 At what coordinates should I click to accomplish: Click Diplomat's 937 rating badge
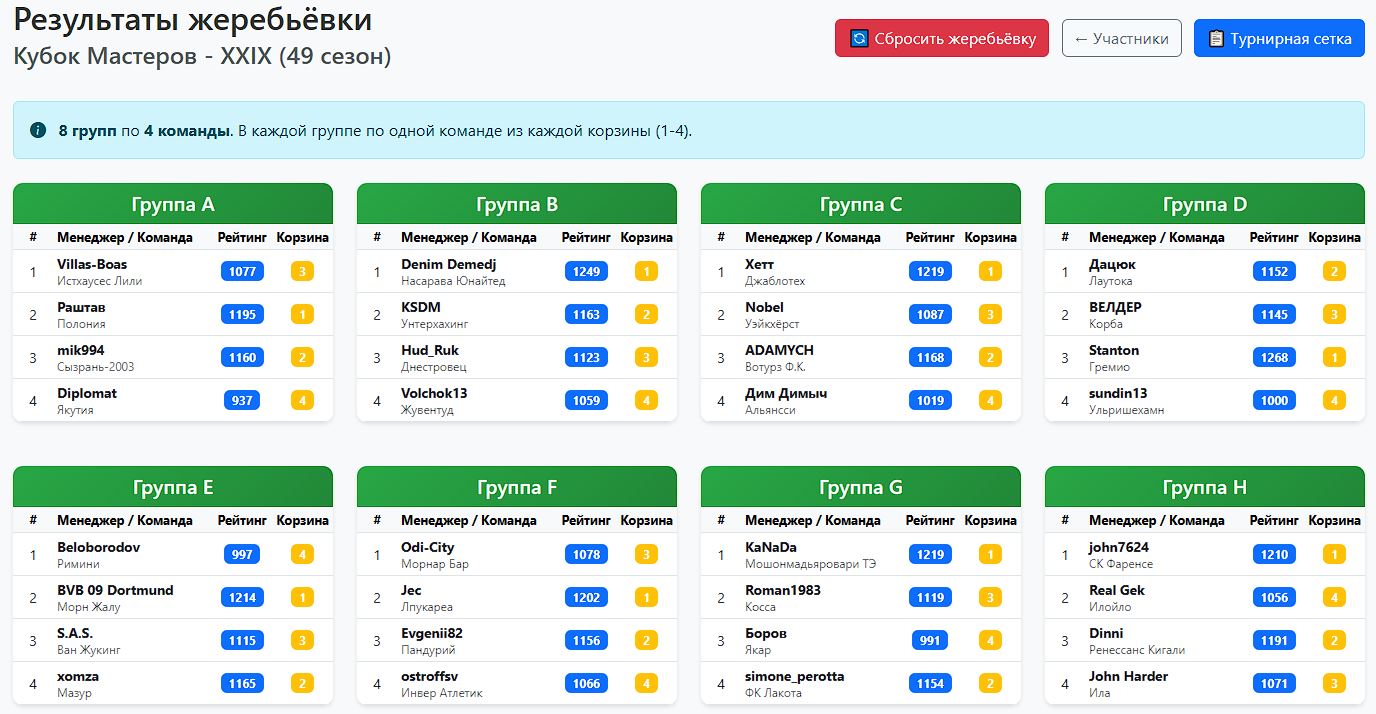pyautogui.click(x=242, y=400)
